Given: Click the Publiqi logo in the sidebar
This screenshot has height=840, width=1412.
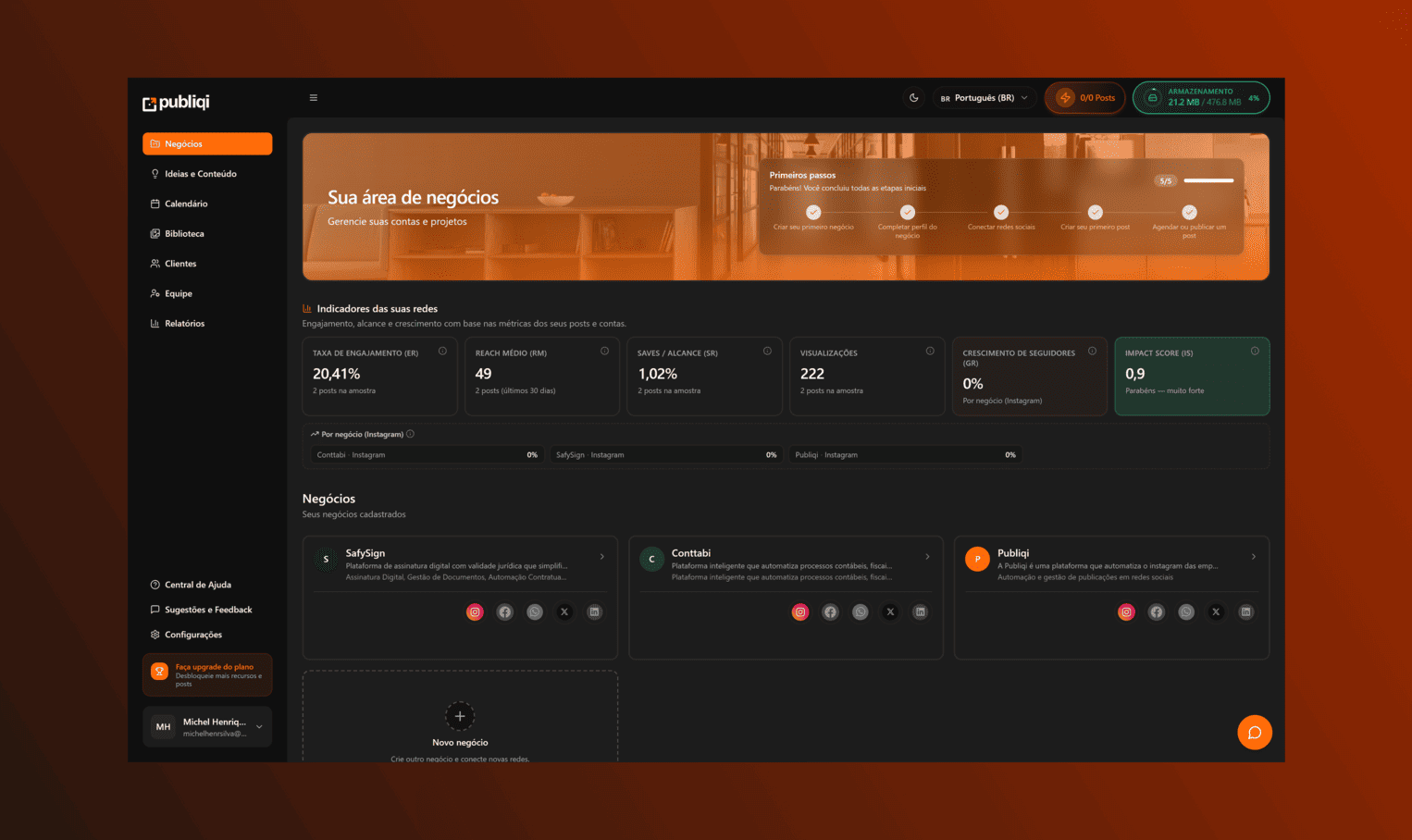Looking at the screenshot, I should [176, 102].
